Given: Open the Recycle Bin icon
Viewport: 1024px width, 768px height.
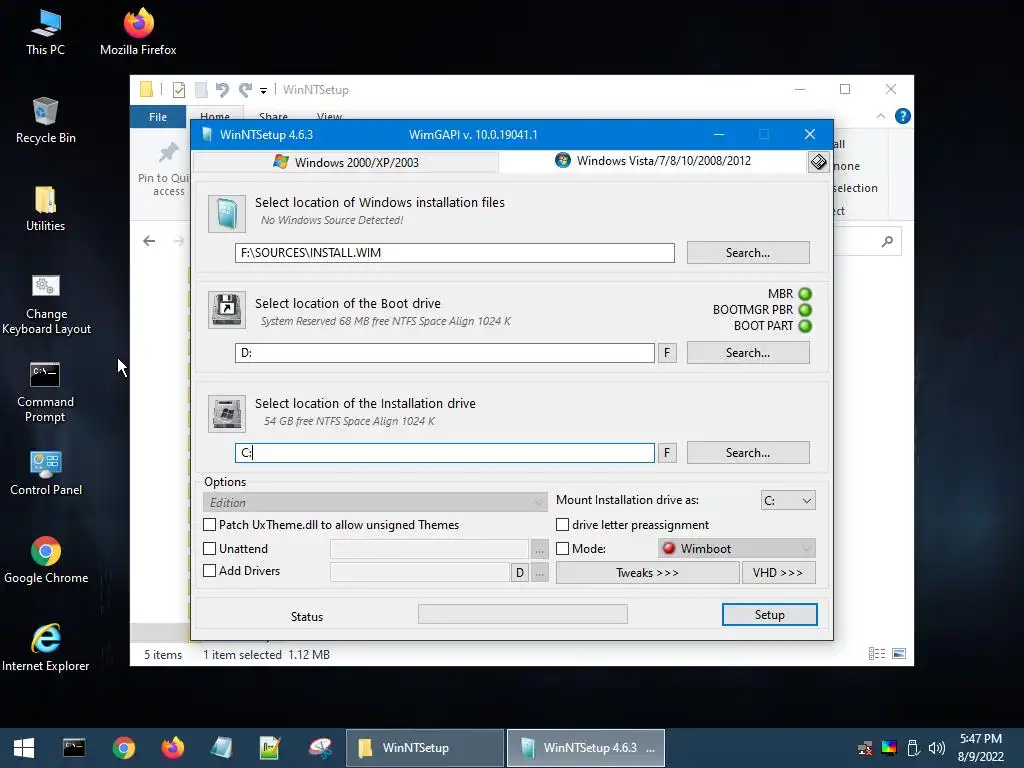Looking at the screenshot, I should click(46, 120).
